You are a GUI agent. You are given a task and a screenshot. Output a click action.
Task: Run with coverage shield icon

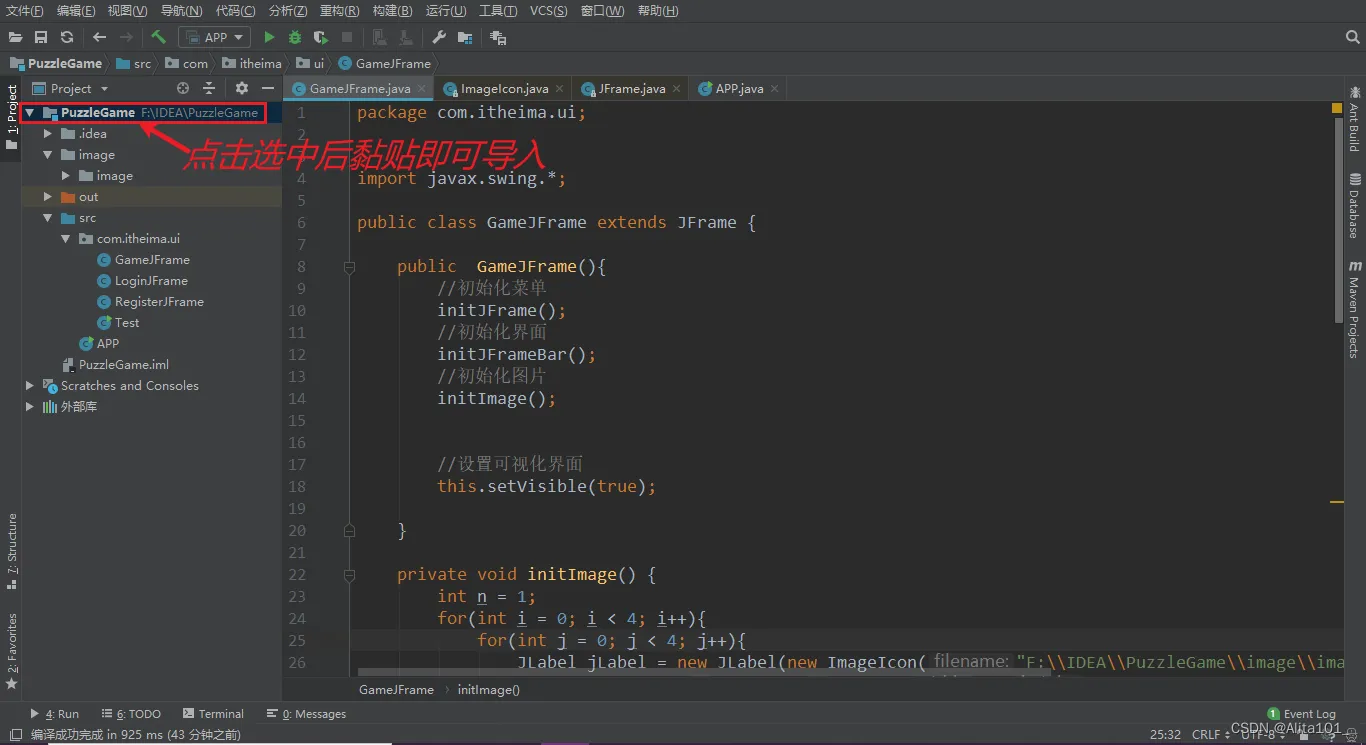320,37
